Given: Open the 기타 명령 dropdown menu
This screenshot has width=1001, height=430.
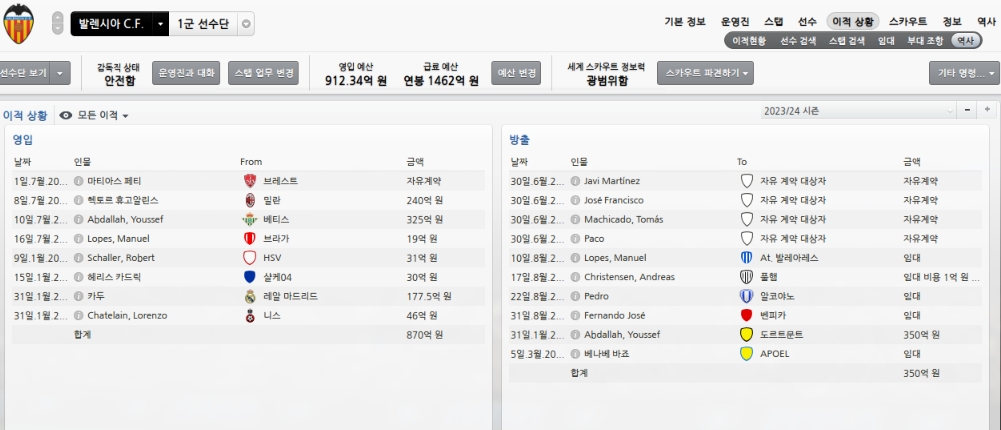Looking at the screenshot, I should (x=963, y=73).
